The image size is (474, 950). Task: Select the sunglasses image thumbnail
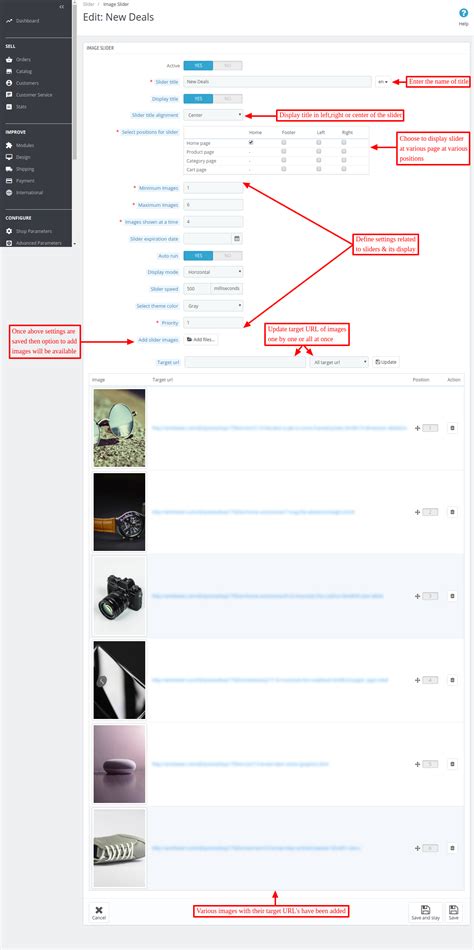tap(119, 428)
